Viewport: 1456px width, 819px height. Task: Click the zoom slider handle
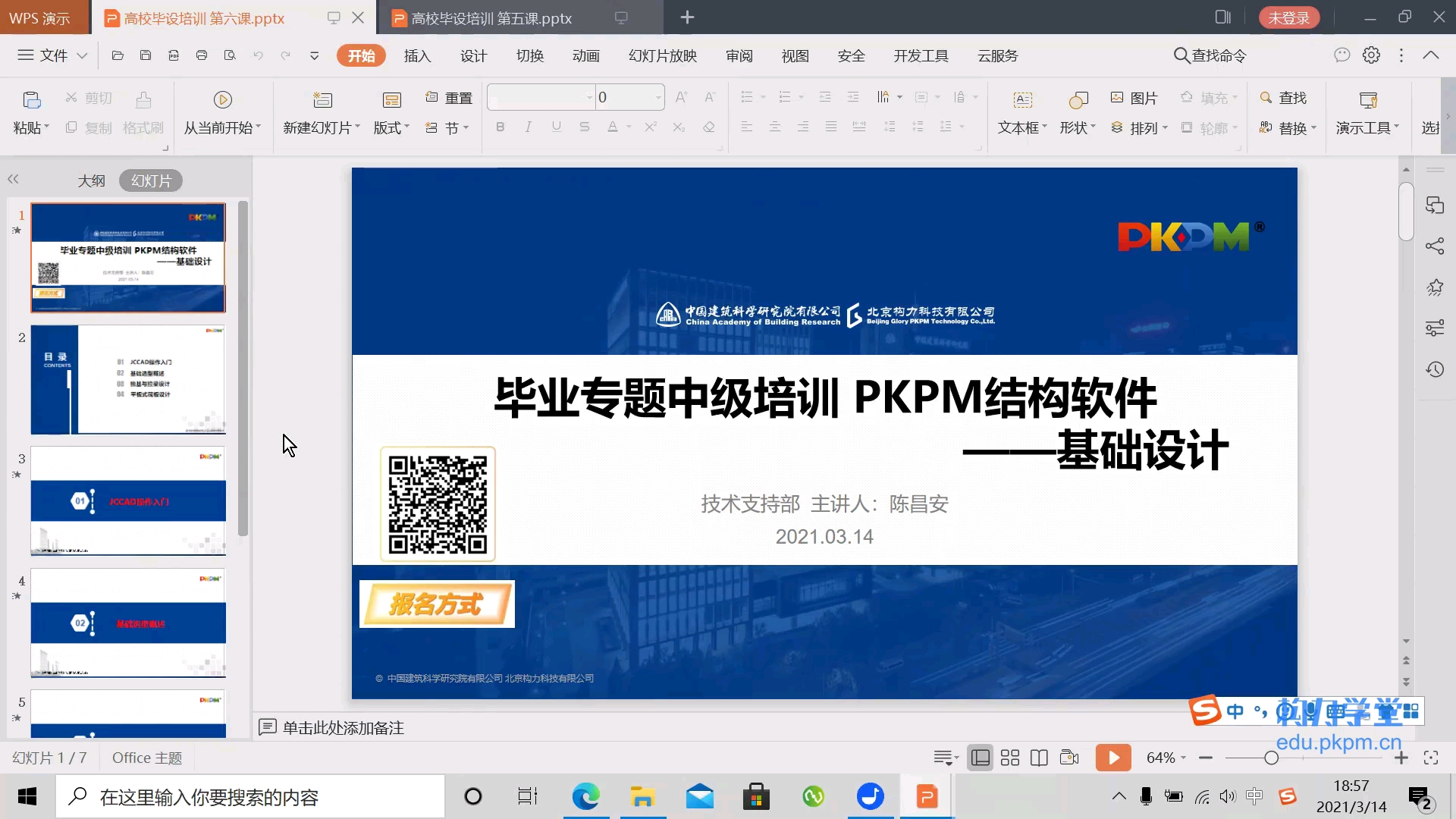pos(1272,758)
